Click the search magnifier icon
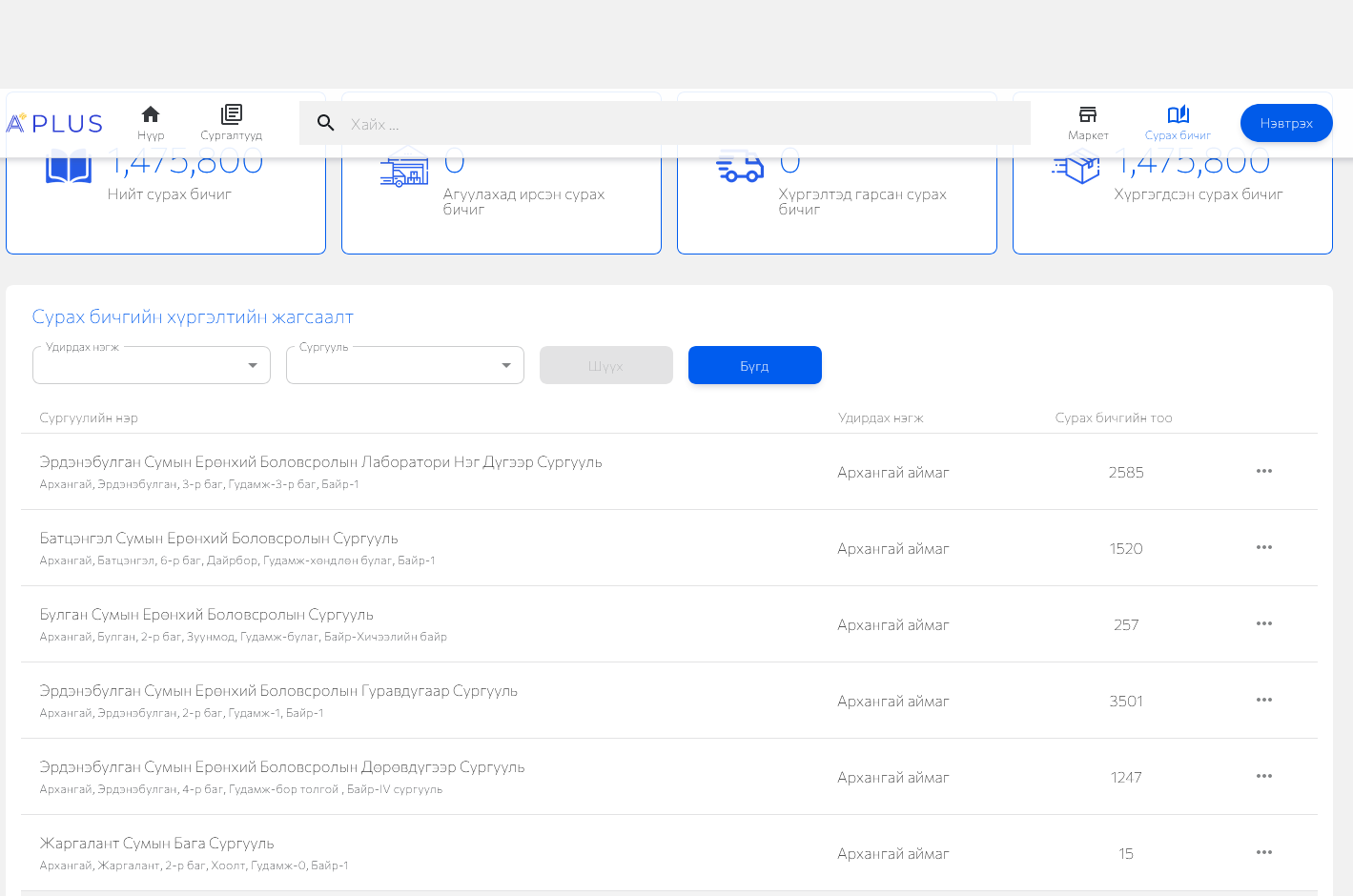The image size is (1353, 896). click(326, 123)
